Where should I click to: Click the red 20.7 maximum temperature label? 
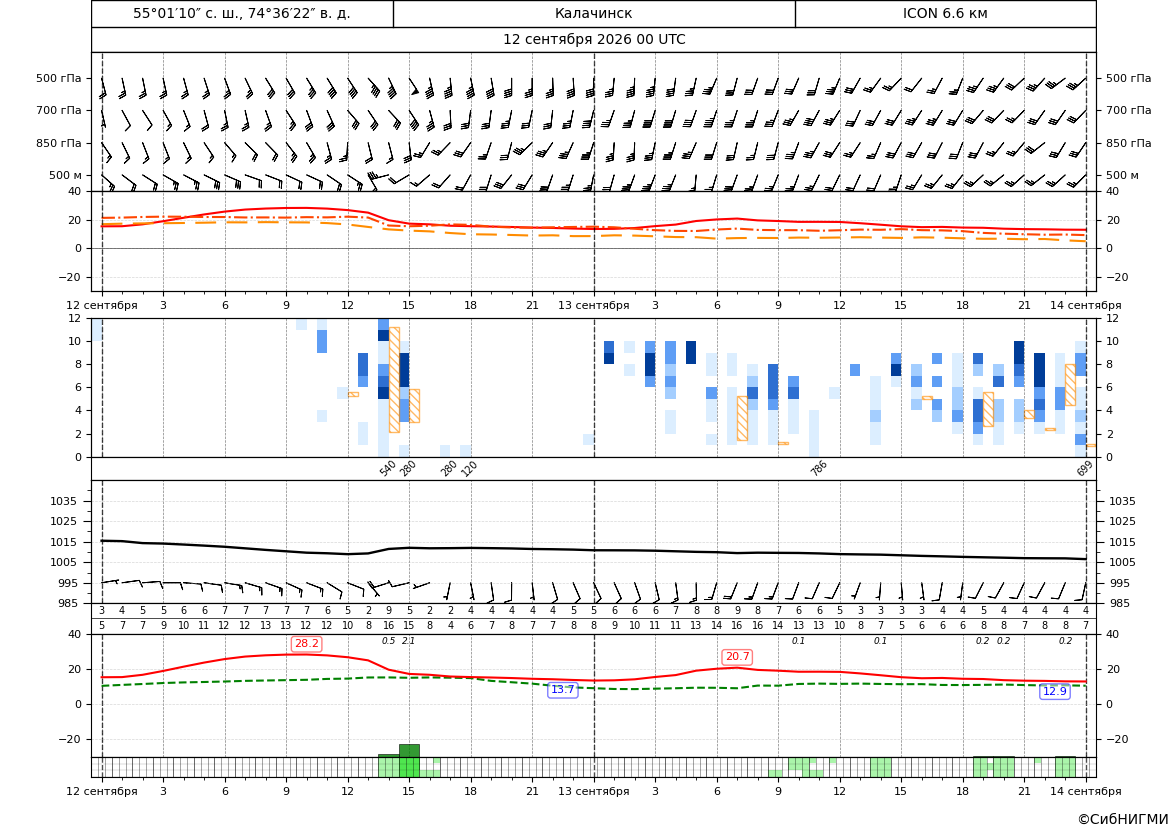tap(737, 656)
